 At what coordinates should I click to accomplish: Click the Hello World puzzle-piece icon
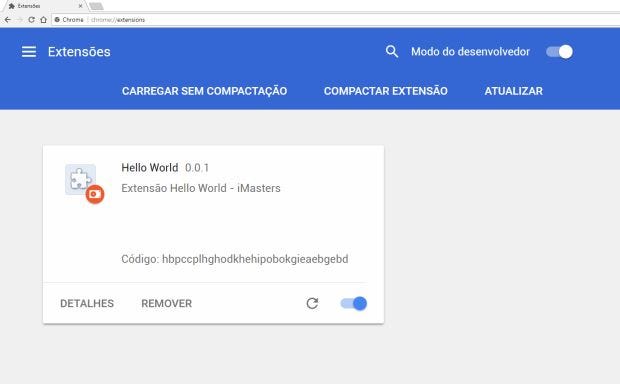tap(80, 179)
